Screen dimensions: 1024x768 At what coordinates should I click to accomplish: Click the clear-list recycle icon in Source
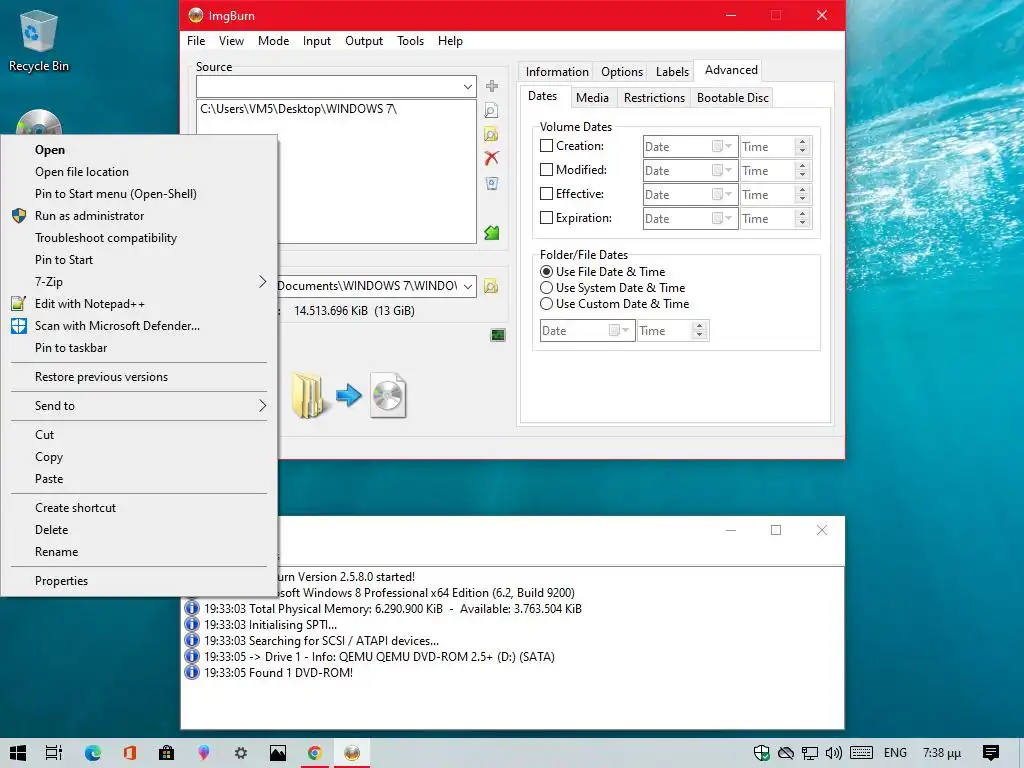[x=492, y=184]
